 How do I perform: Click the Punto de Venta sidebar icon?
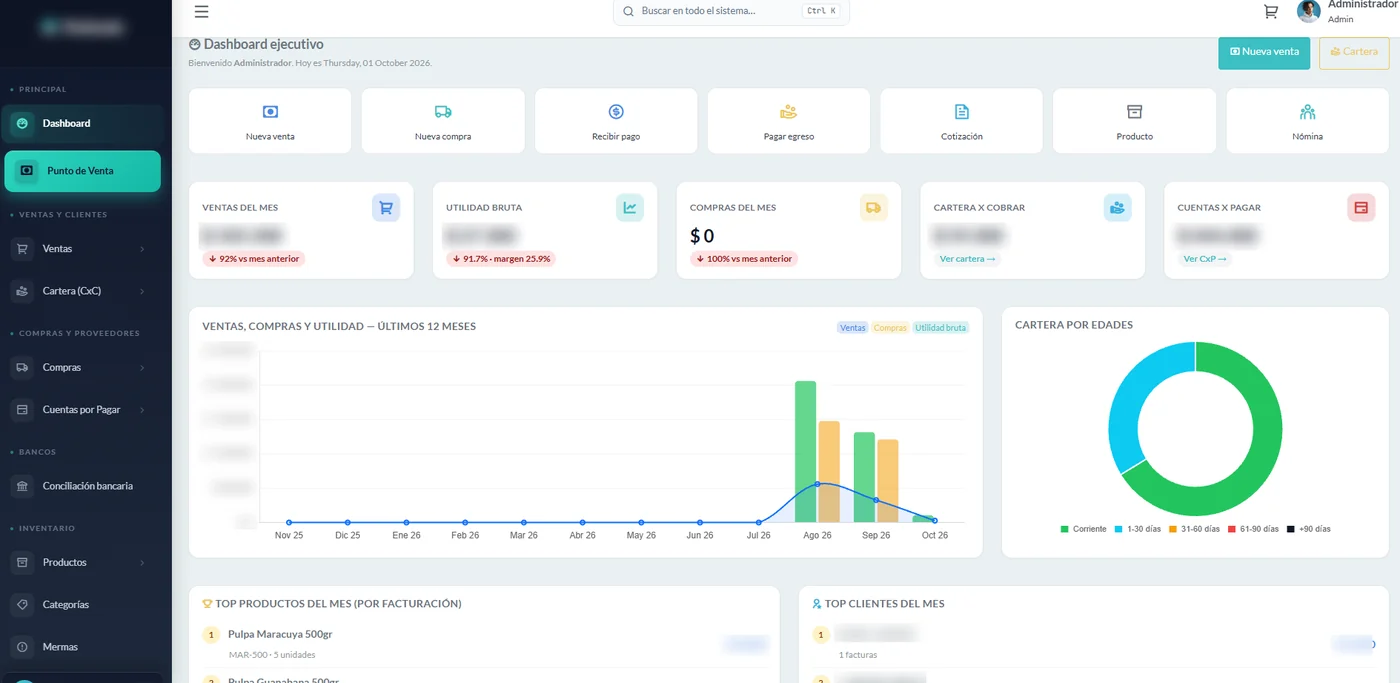[27, 171]
